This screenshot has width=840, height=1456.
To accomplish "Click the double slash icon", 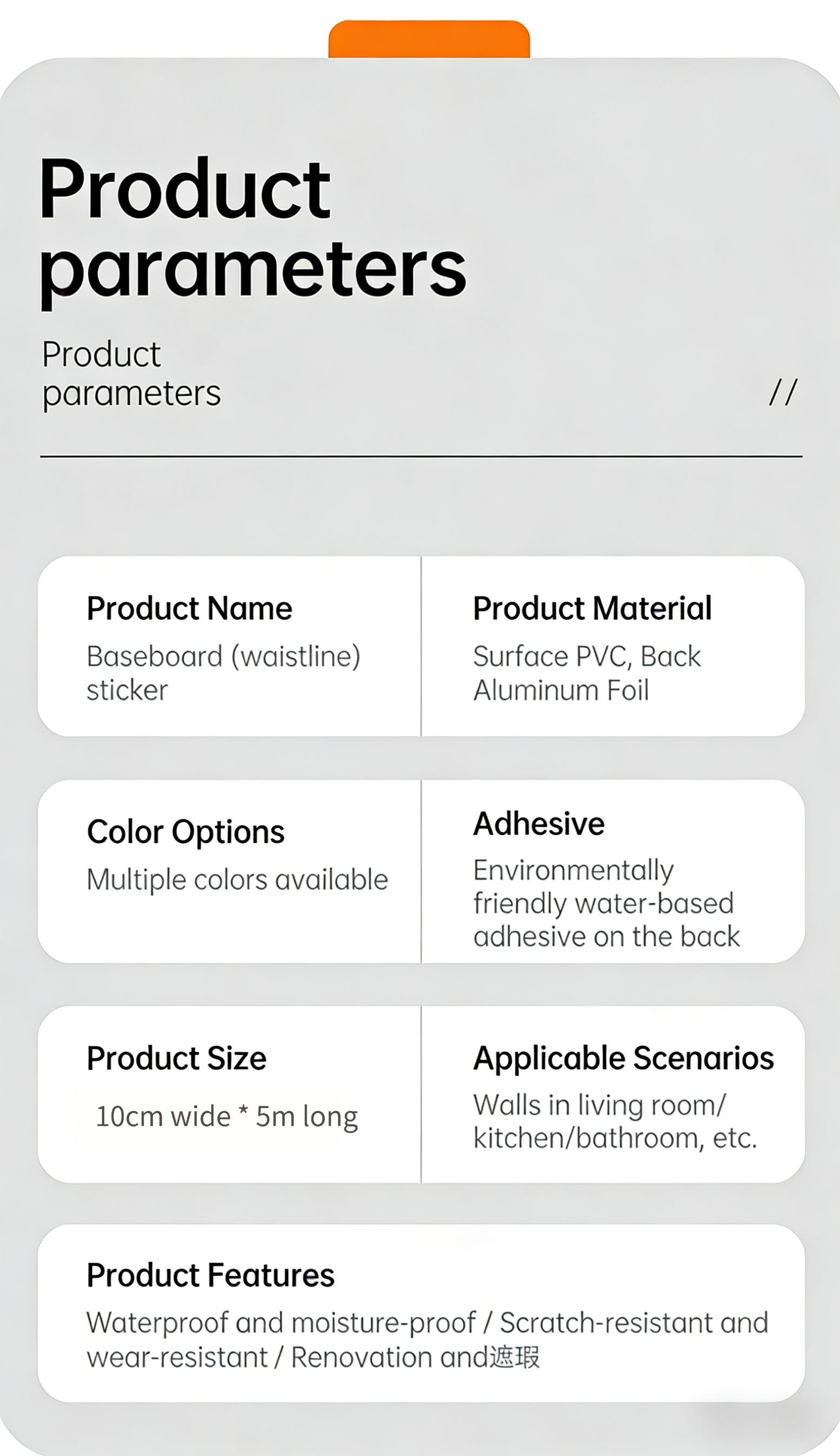I will click(783, 392).
